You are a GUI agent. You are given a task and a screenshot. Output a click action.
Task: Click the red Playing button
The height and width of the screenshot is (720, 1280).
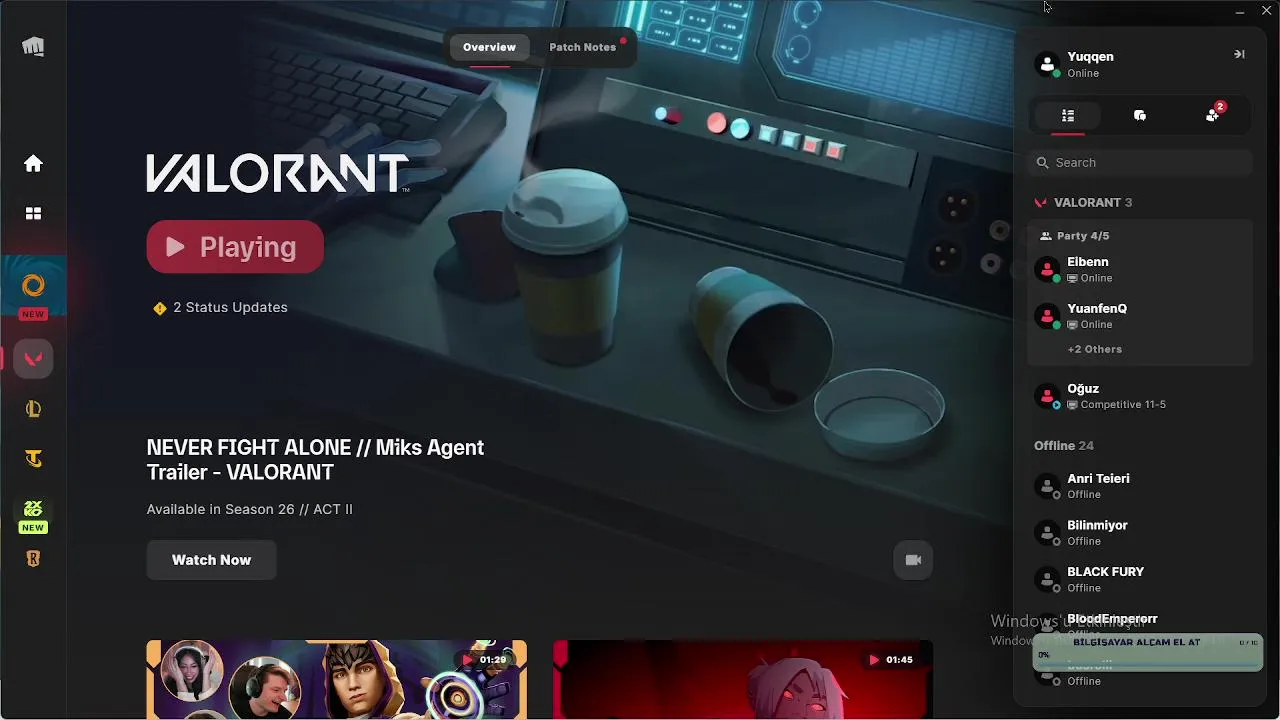pyautogui.click(x=235, y=247)
